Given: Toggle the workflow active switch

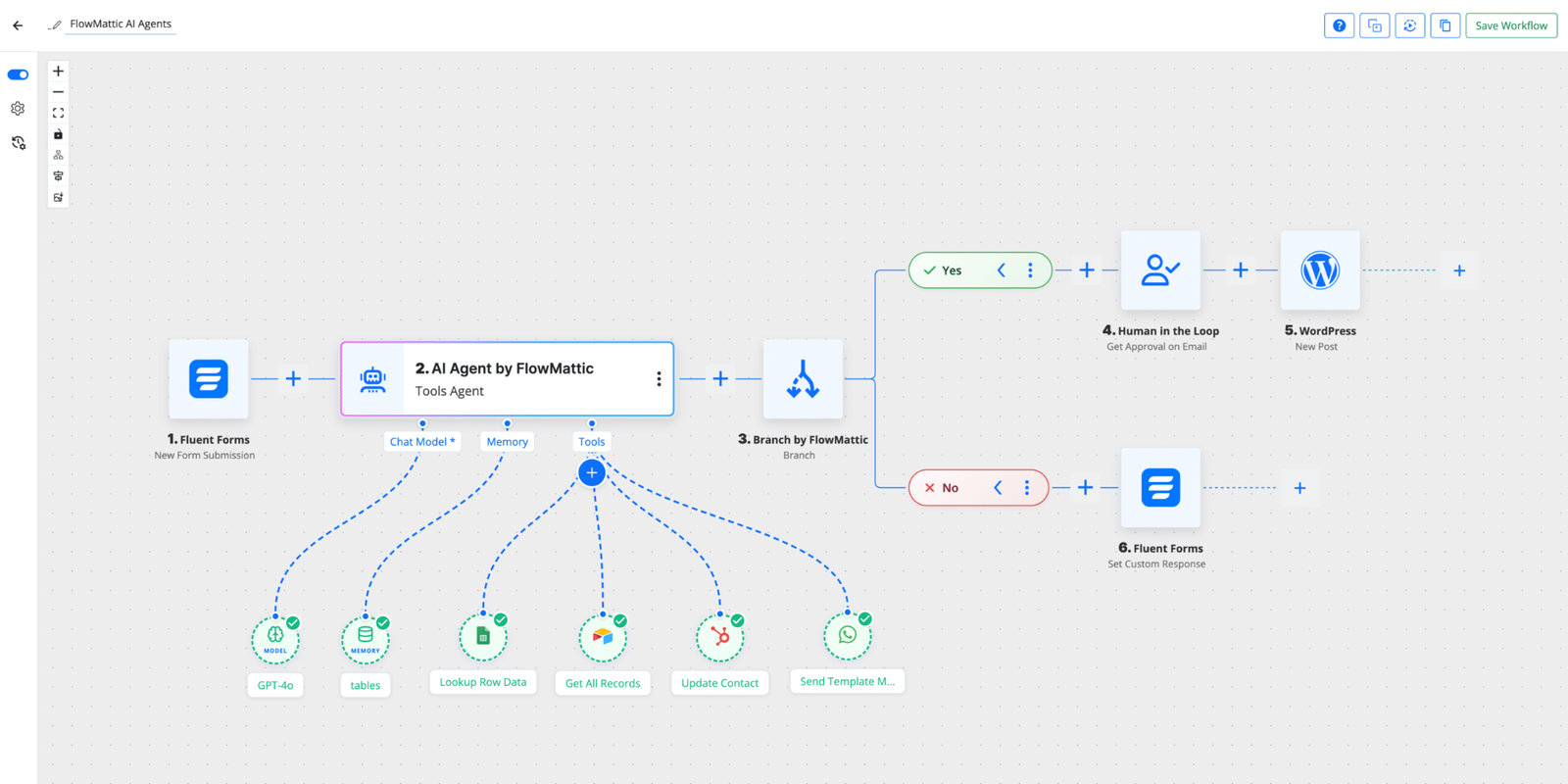Looking at the screenshot, I should click(18, 74).
